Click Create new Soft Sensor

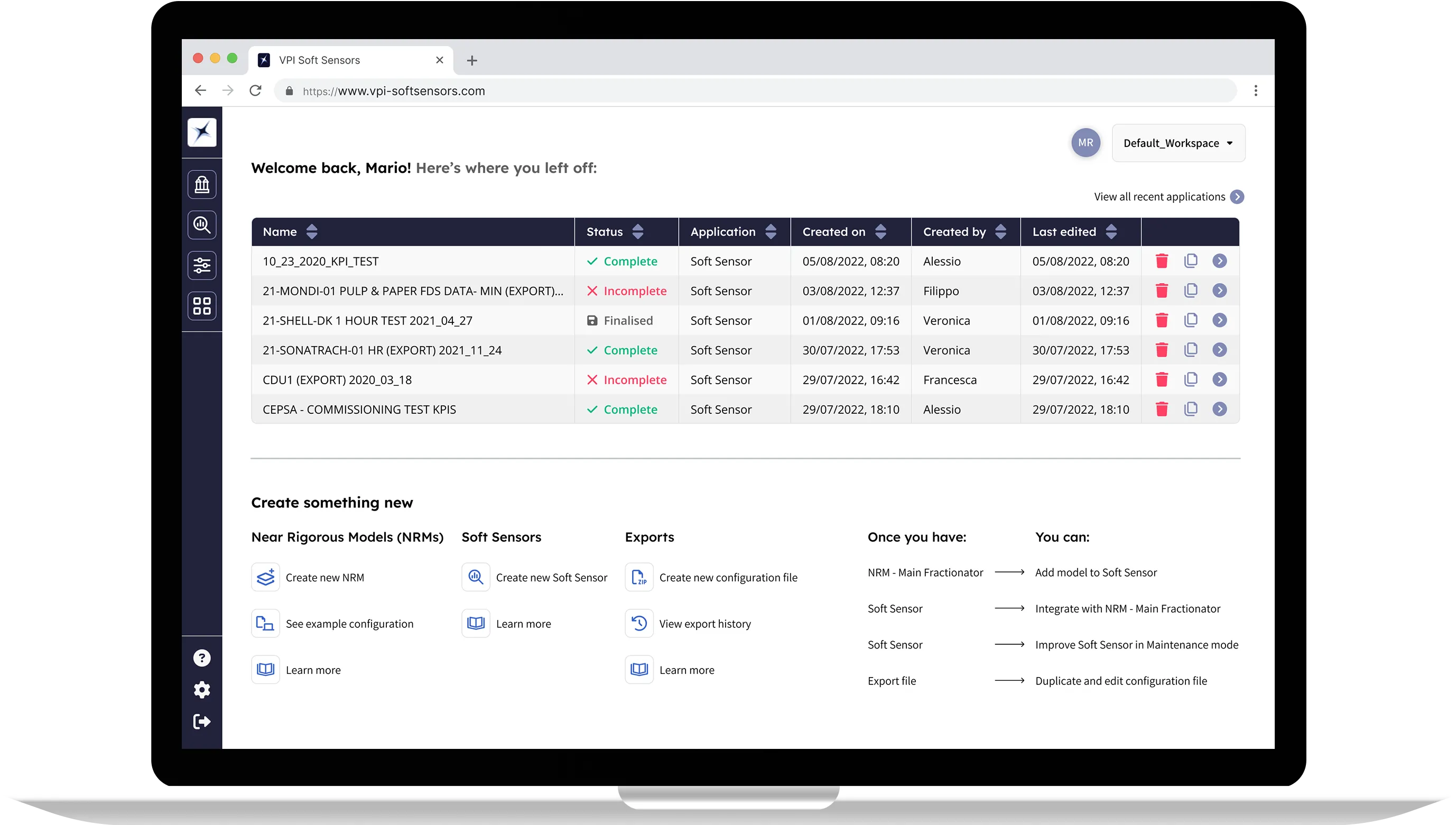tap(551, 578)
